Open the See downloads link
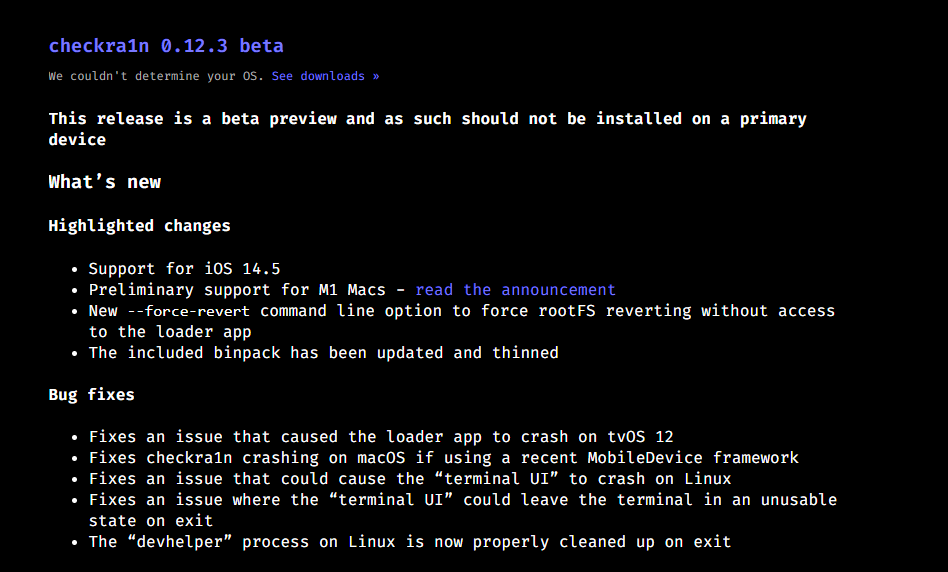948x572 pixels. coord(325,76)
